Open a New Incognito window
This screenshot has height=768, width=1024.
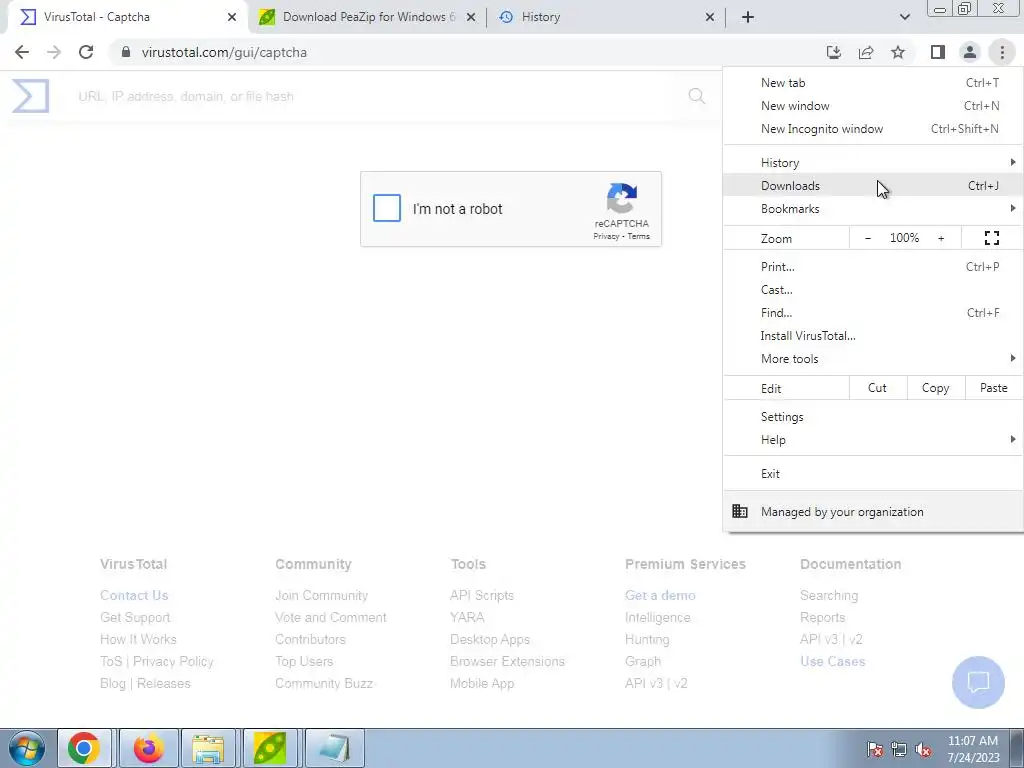tap(873, 129)
